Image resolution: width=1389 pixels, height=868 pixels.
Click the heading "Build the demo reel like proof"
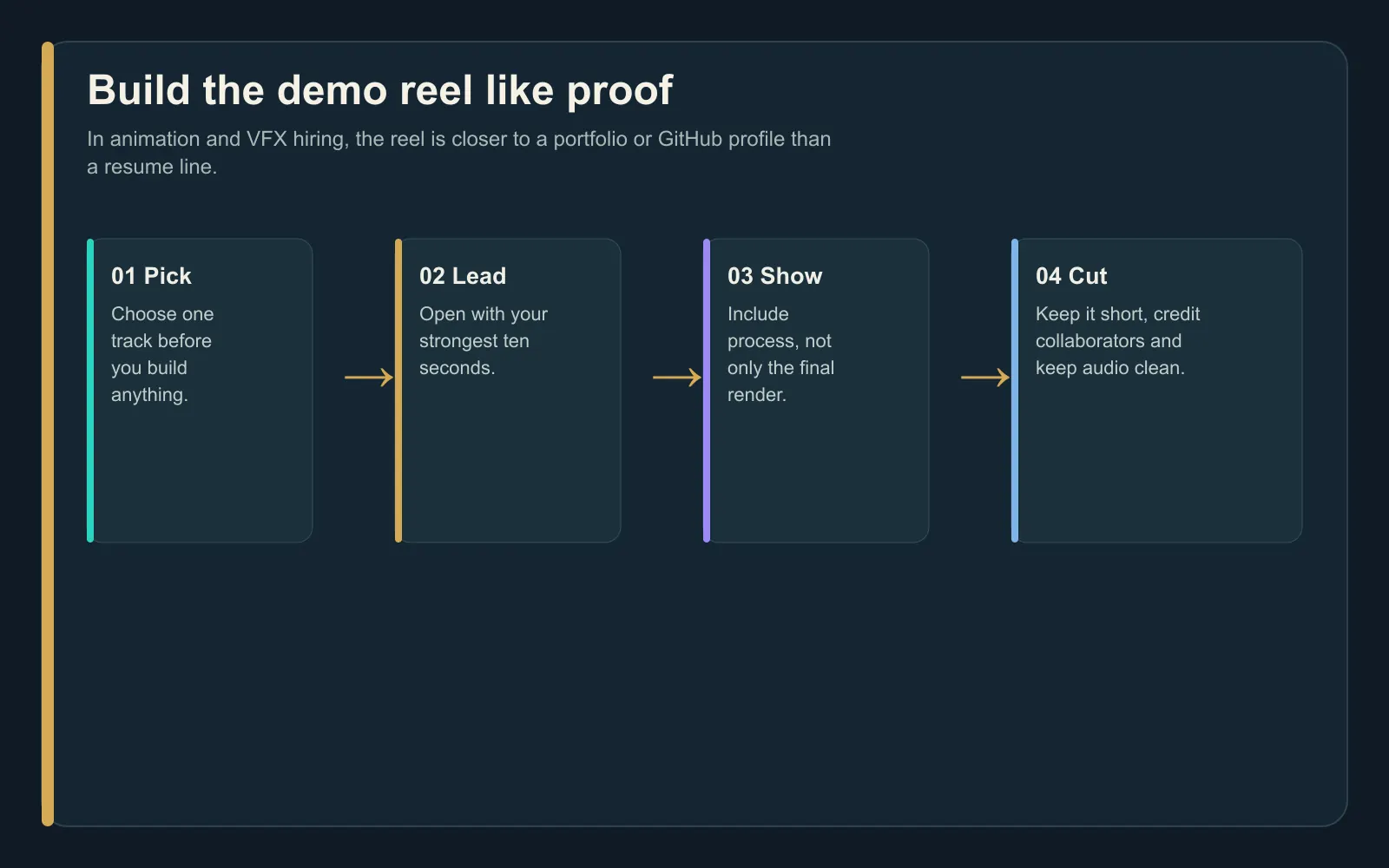tap(380, 90)
